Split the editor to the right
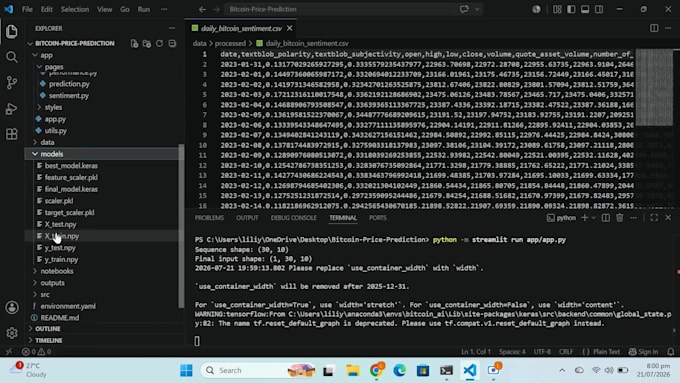Viewport: 680px width, 383px height. (x=654, y=28)
